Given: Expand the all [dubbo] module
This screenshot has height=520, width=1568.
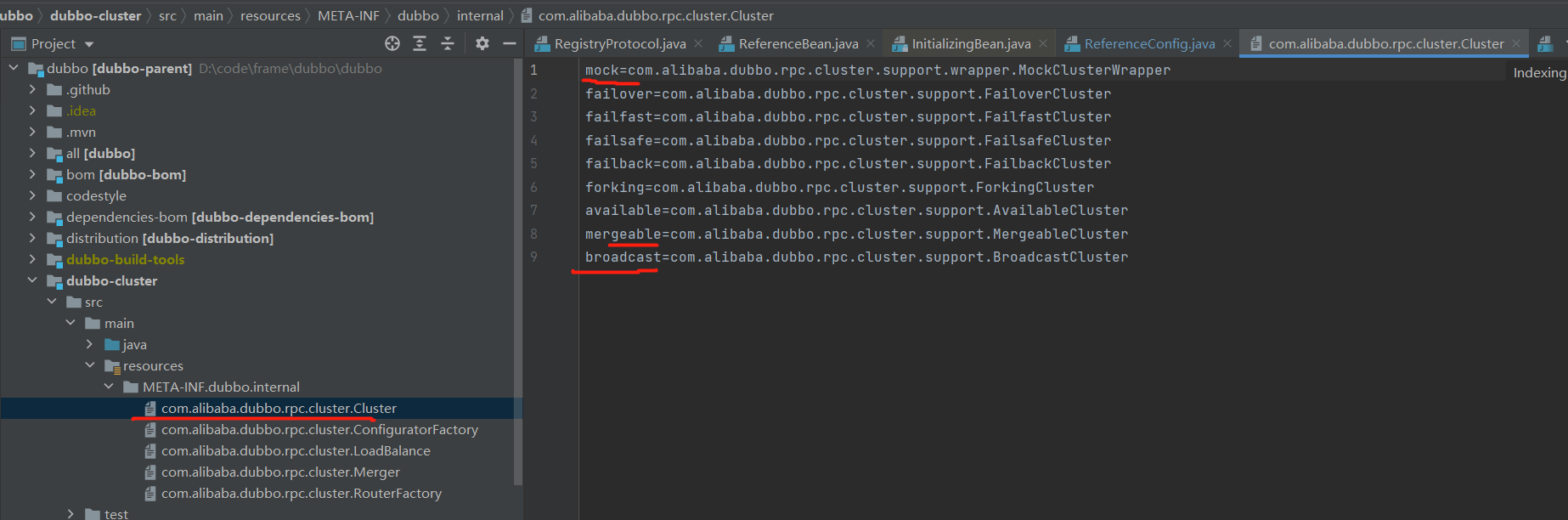Looking at the screenshot, I should [32, 153].
